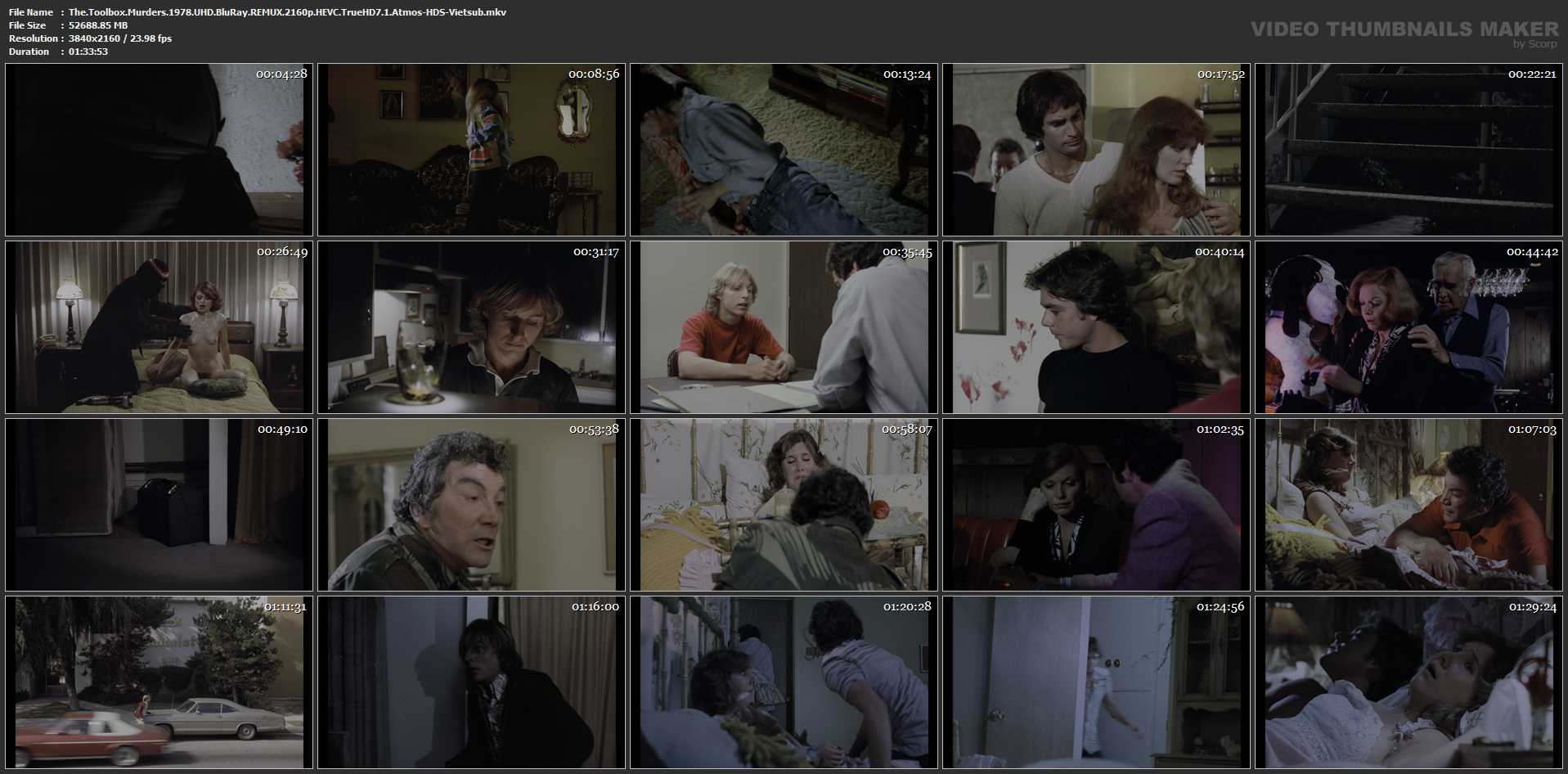Click the File Size label

(28, 25)
